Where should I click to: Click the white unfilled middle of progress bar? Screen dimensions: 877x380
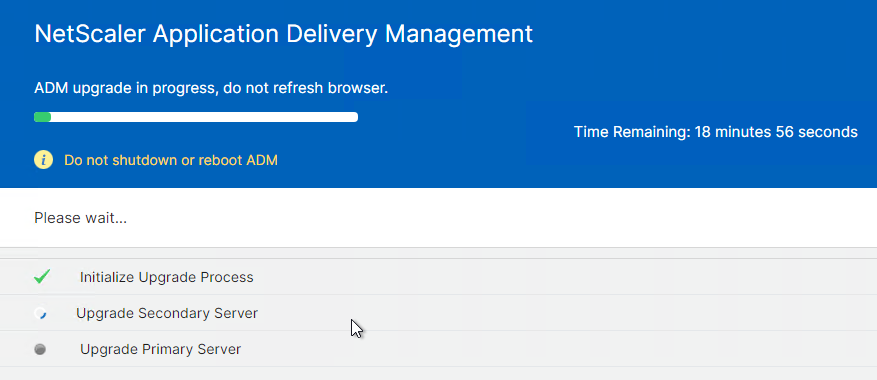coord(204,117)
